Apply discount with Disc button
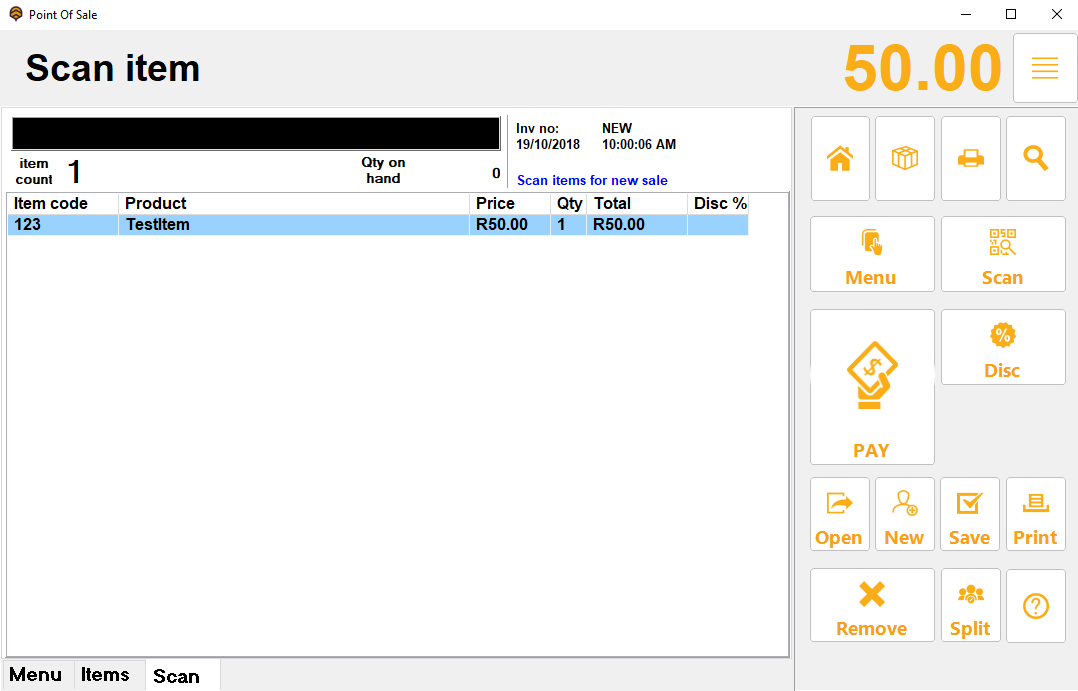1078x691 pixels. 1002,347
